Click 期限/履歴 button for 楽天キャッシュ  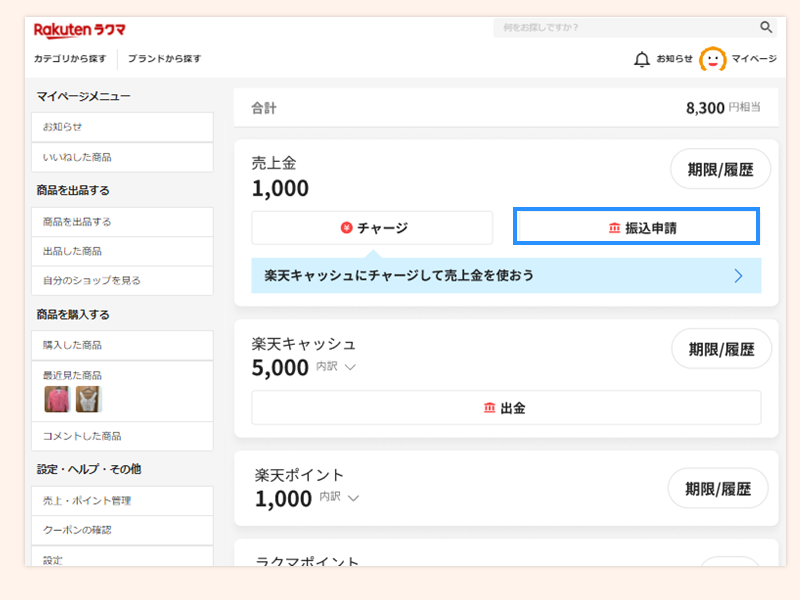pos(721,349)
